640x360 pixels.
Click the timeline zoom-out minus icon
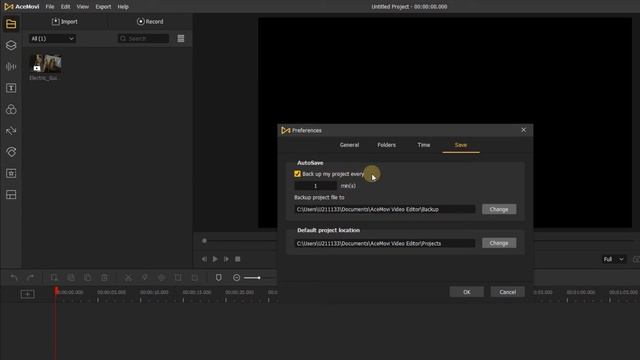click(x=236, y=278)
